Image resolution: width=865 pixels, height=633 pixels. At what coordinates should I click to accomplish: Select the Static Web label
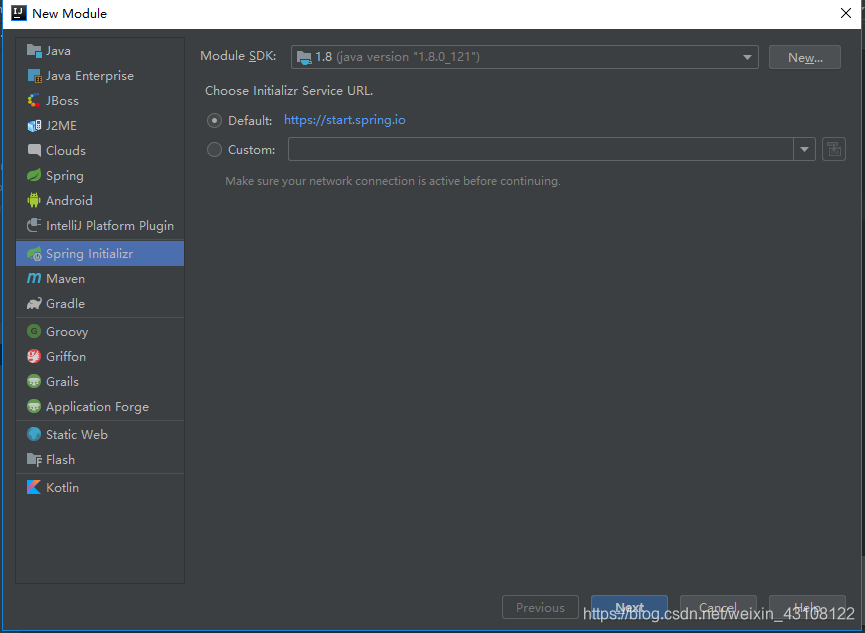(x=77, y=434)
